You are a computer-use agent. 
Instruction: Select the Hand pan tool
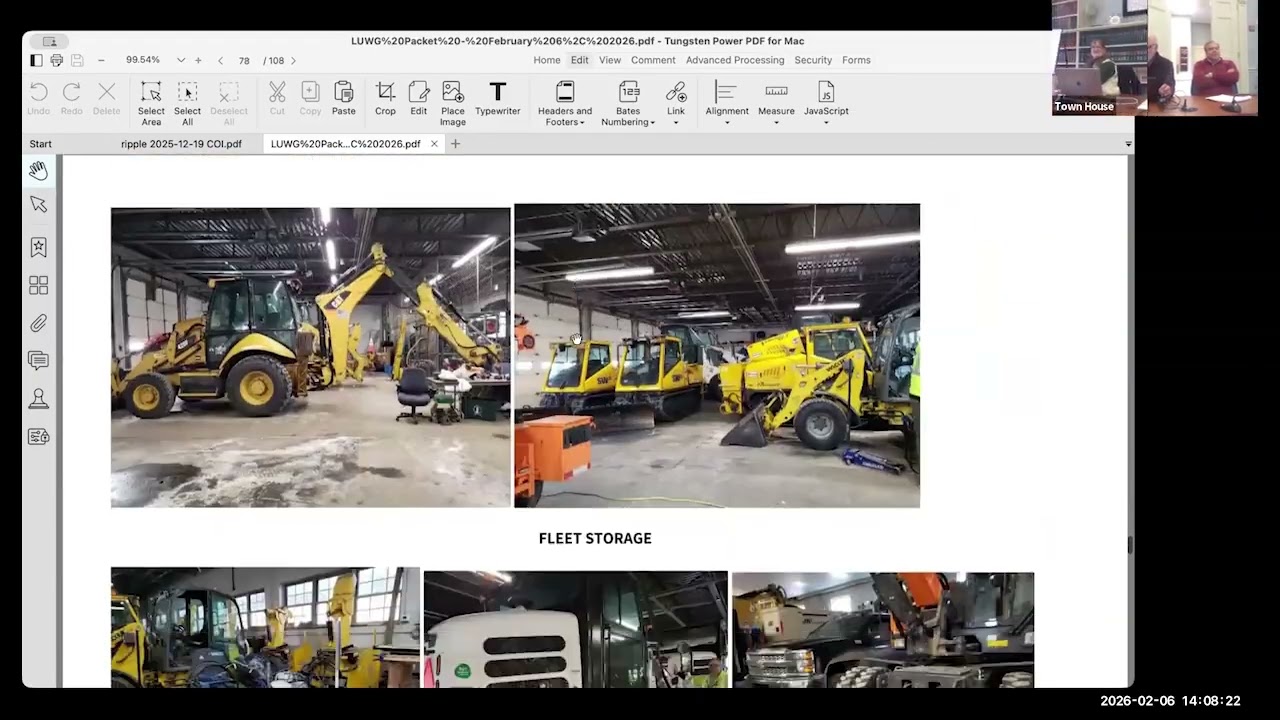pos(38,171)
